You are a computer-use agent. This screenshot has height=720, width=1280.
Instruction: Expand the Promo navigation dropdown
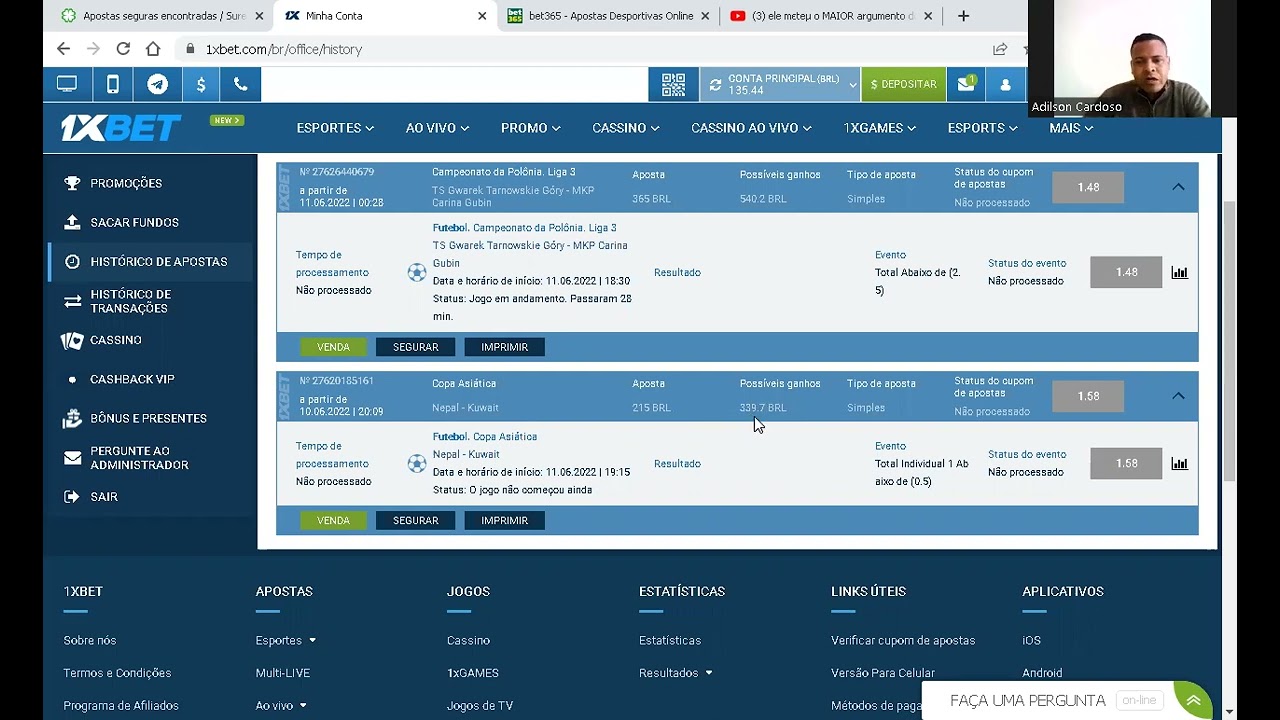click(530, 128)
